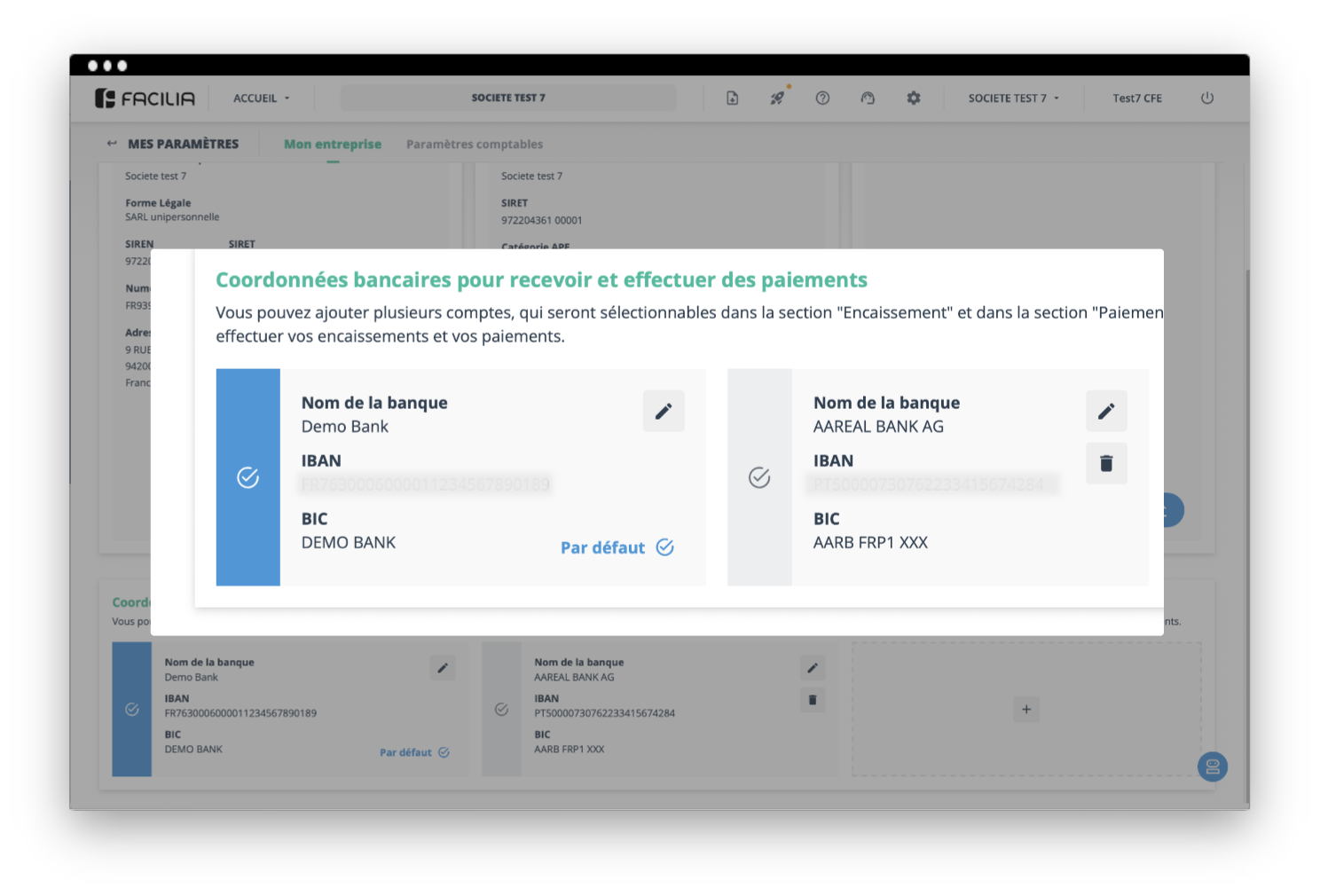Expand the ACCUEIL dropdown menu
The width and height of the screenshot is (1320, 896).
click(261, 98)
